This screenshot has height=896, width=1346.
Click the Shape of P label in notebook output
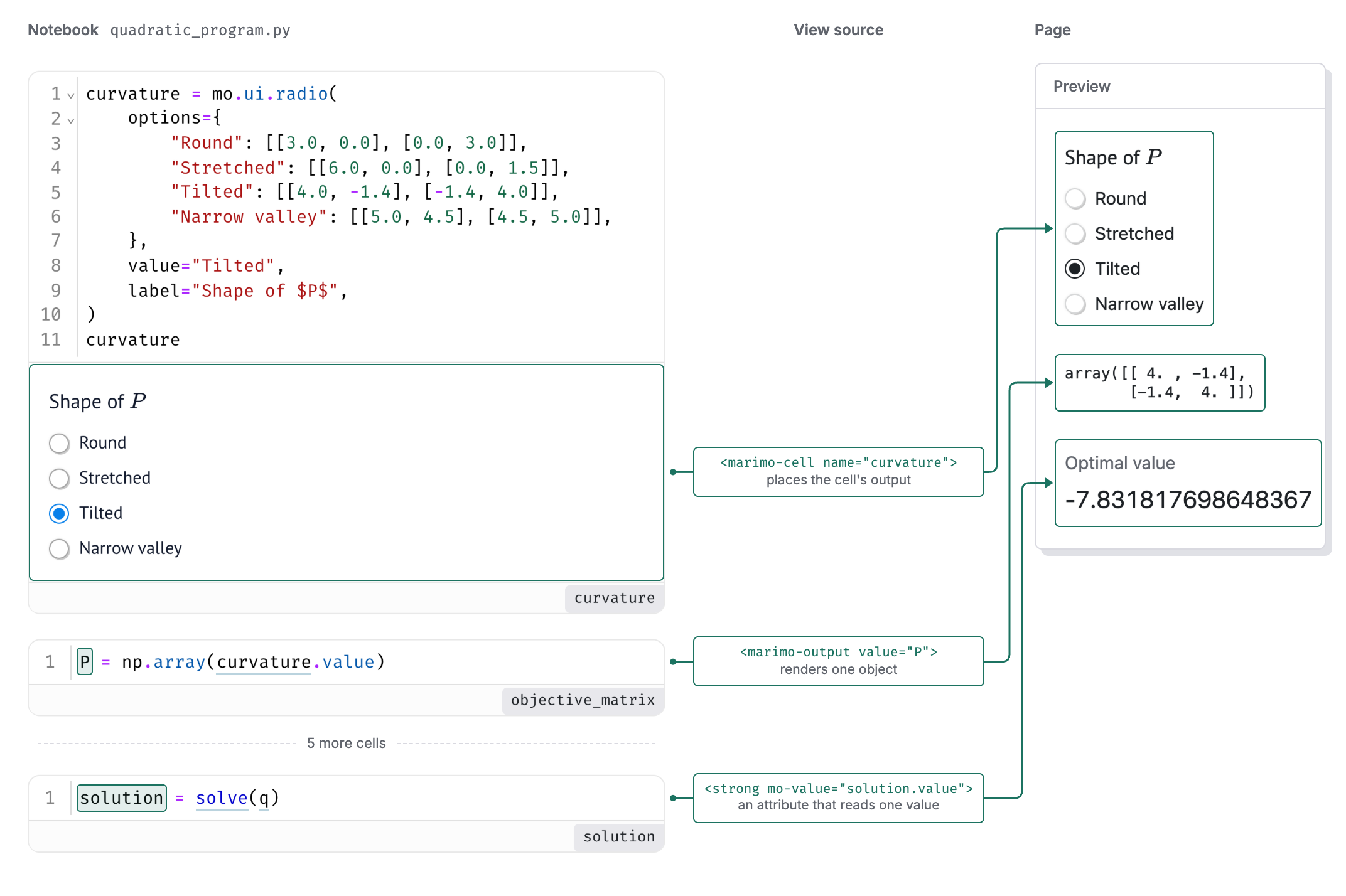pos(97,402)
